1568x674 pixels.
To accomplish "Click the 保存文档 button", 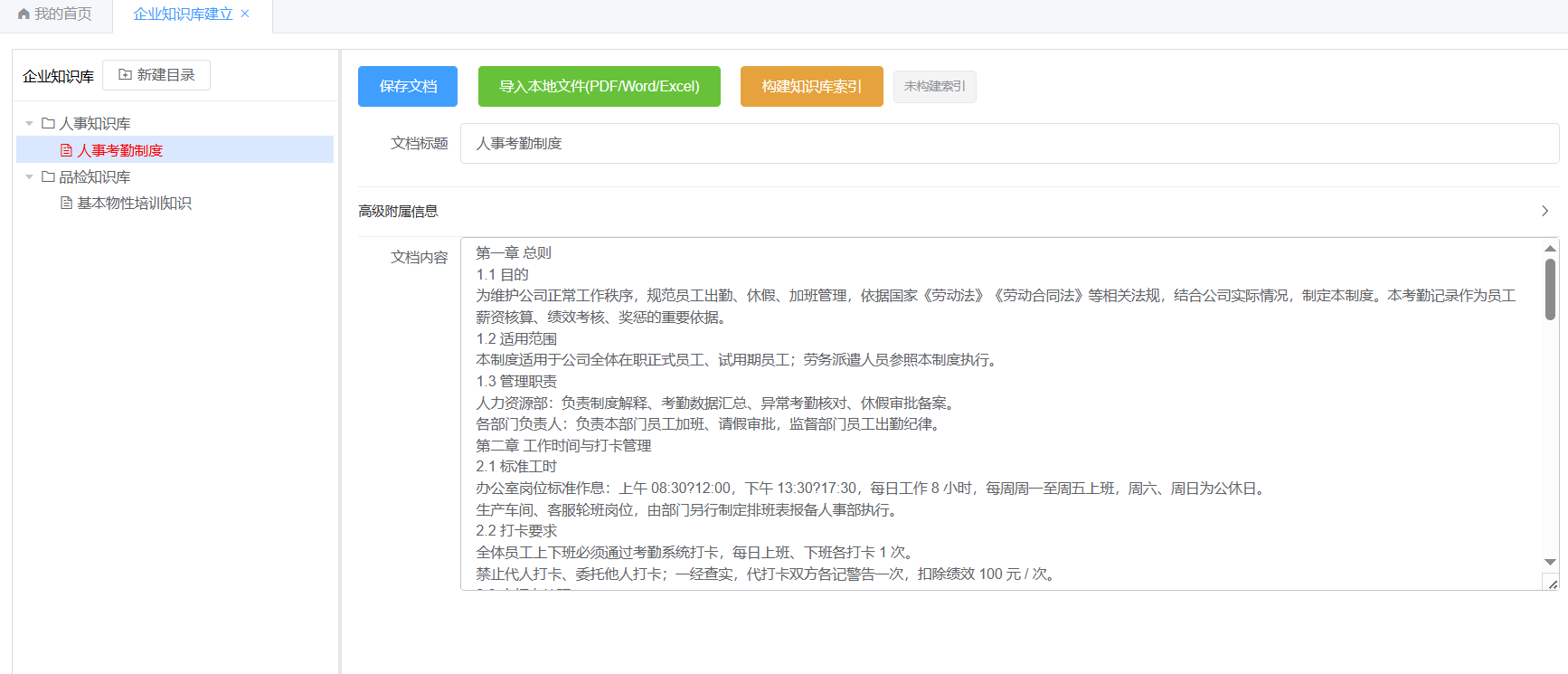I will [408, 86].
